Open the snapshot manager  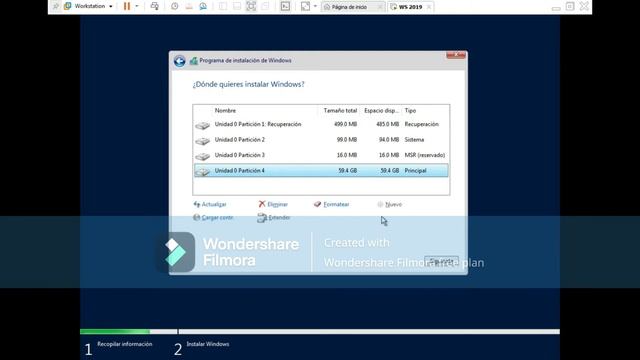point(203,6)
